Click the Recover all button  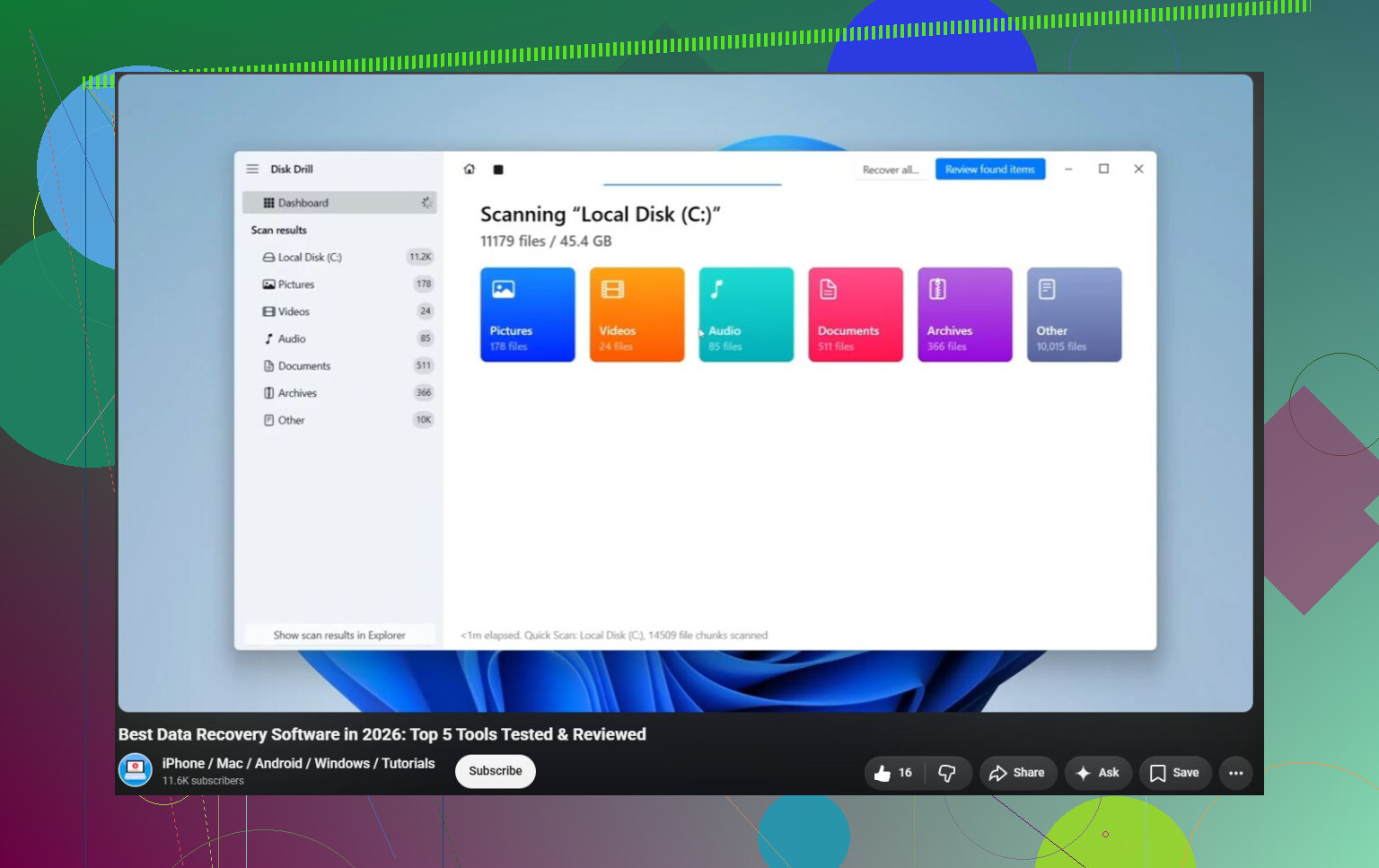891,170
